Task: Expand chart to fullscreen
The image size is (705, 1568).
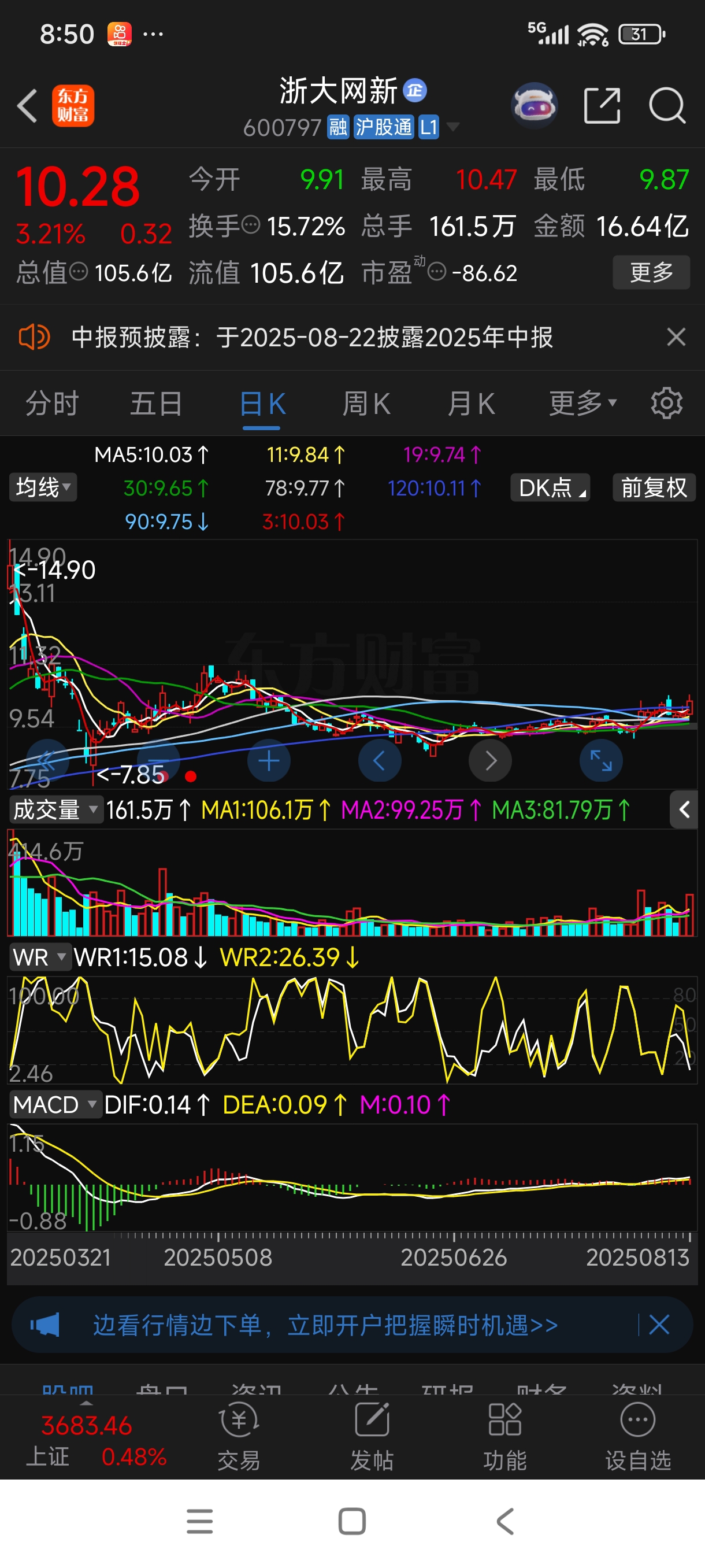Action: click(601, 760)
